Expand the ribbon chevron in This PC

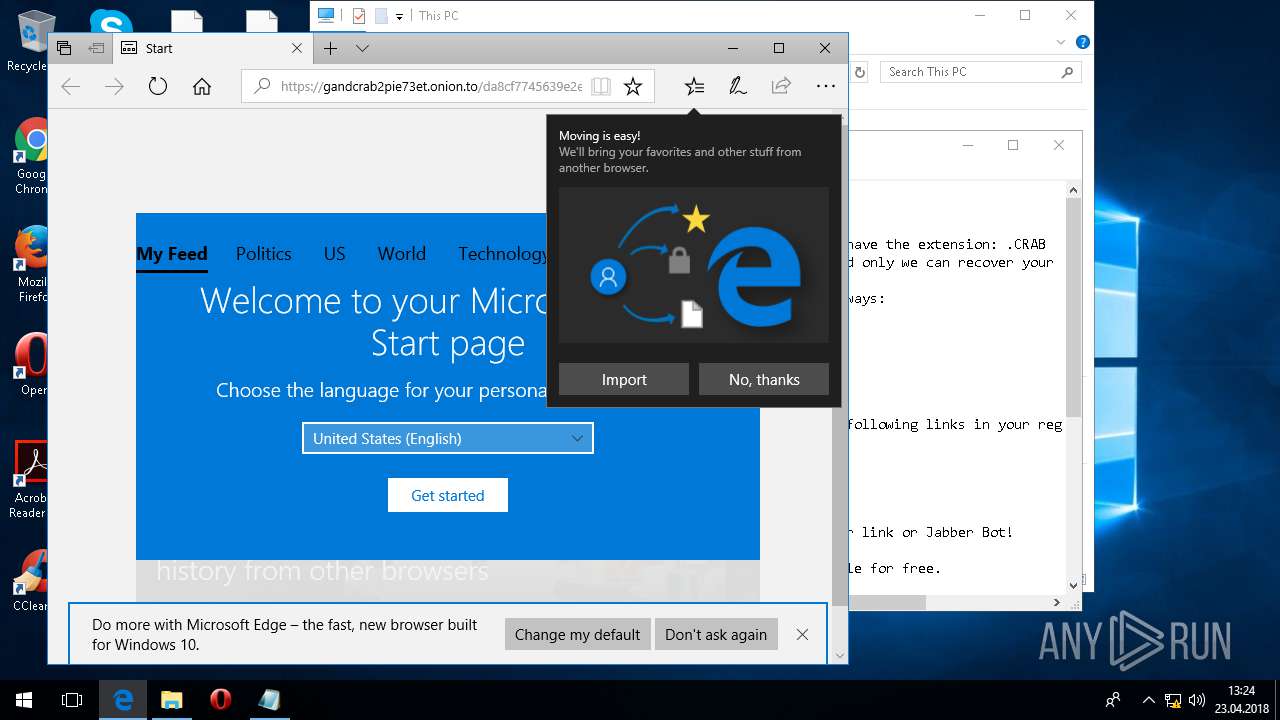point(1061,43)
